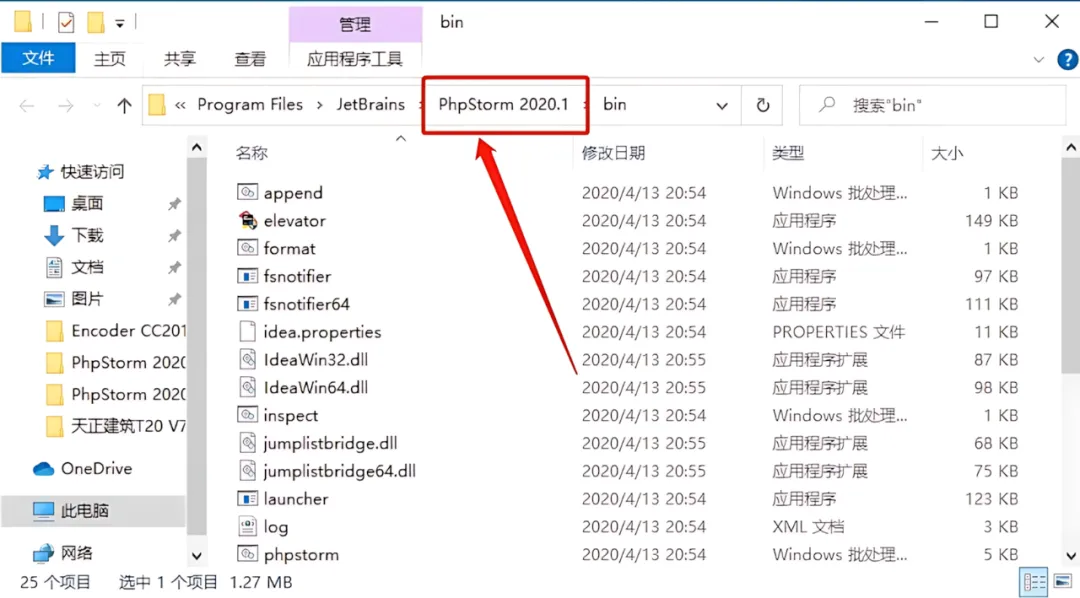Click navigation pane scroll up arrow
The height and width of the screenshot is (598, 1080).
[196, 147]
